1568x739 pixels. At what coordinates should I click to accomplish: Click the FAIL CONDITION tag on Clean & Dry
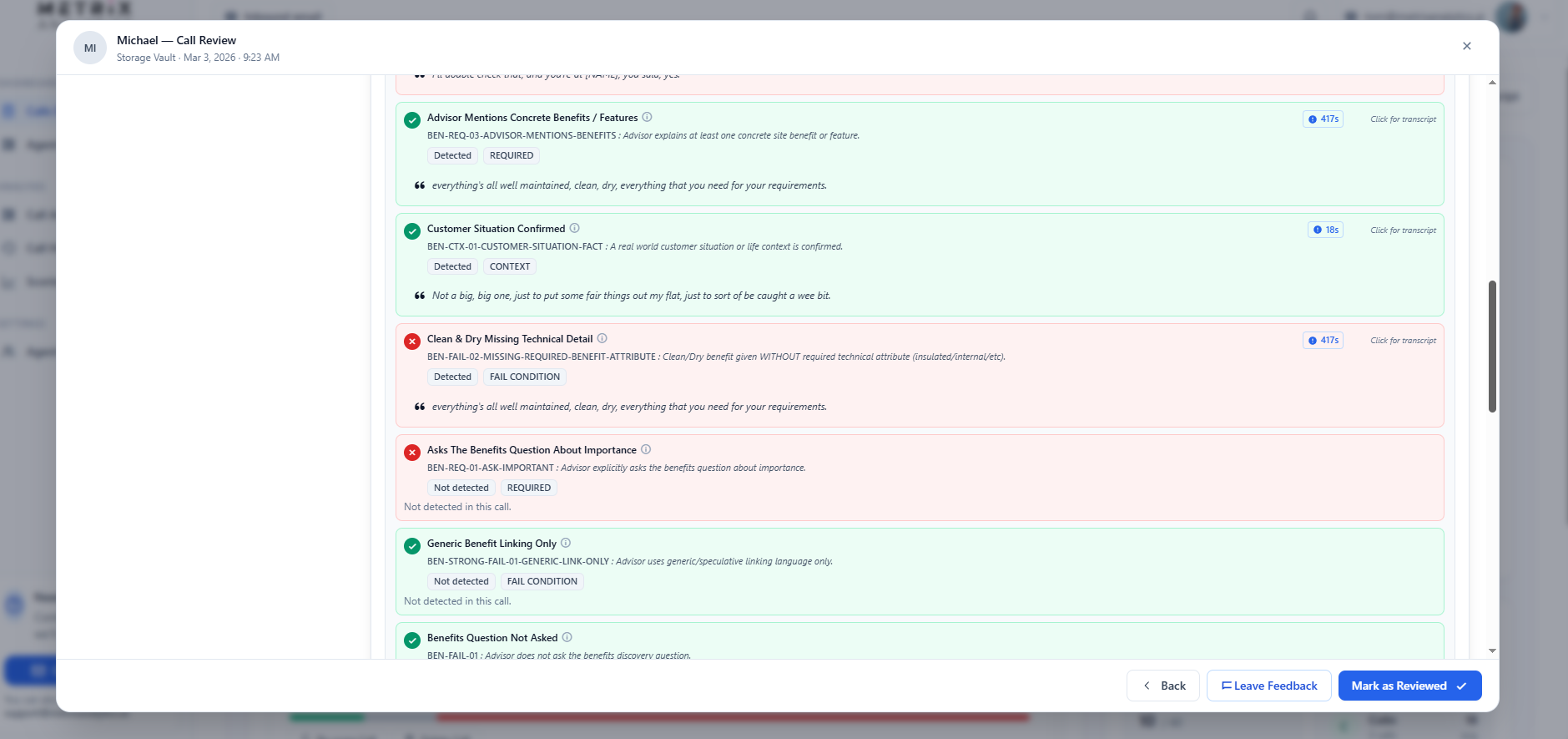(524, 377)
